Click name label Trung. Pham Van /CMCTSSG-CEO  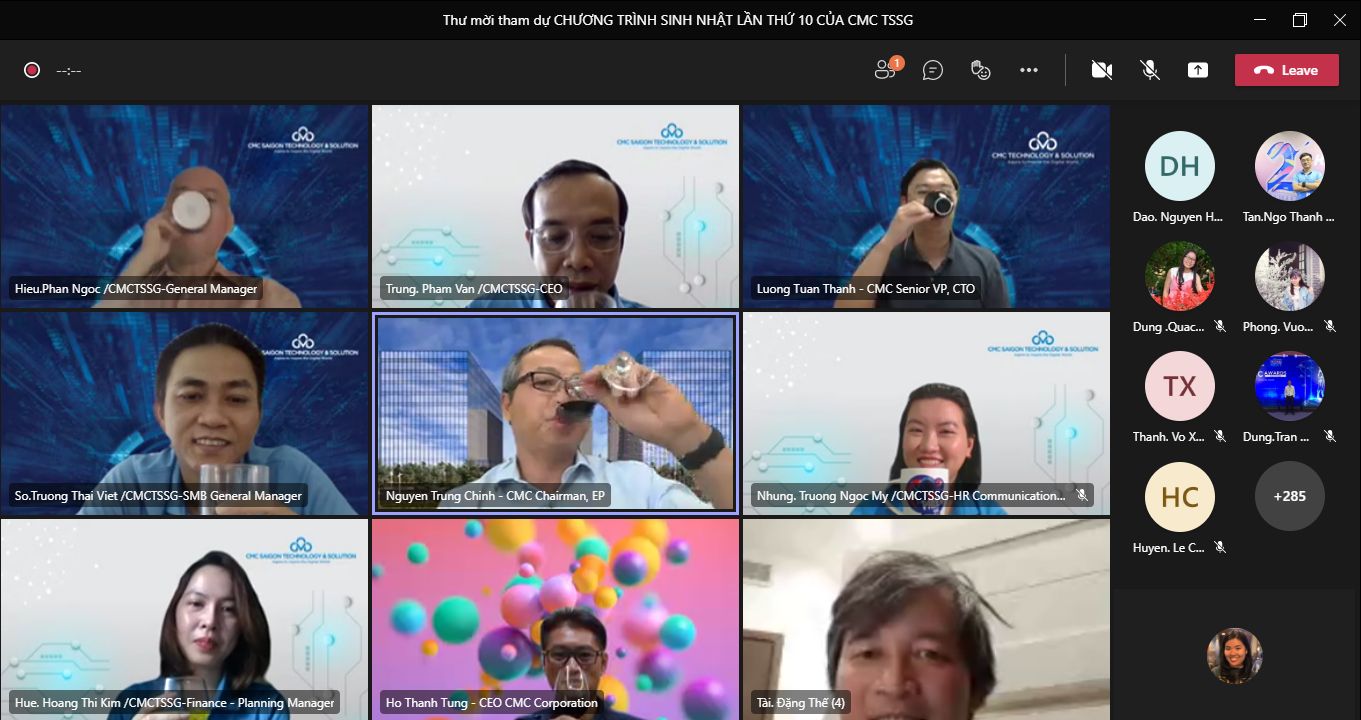474,289
